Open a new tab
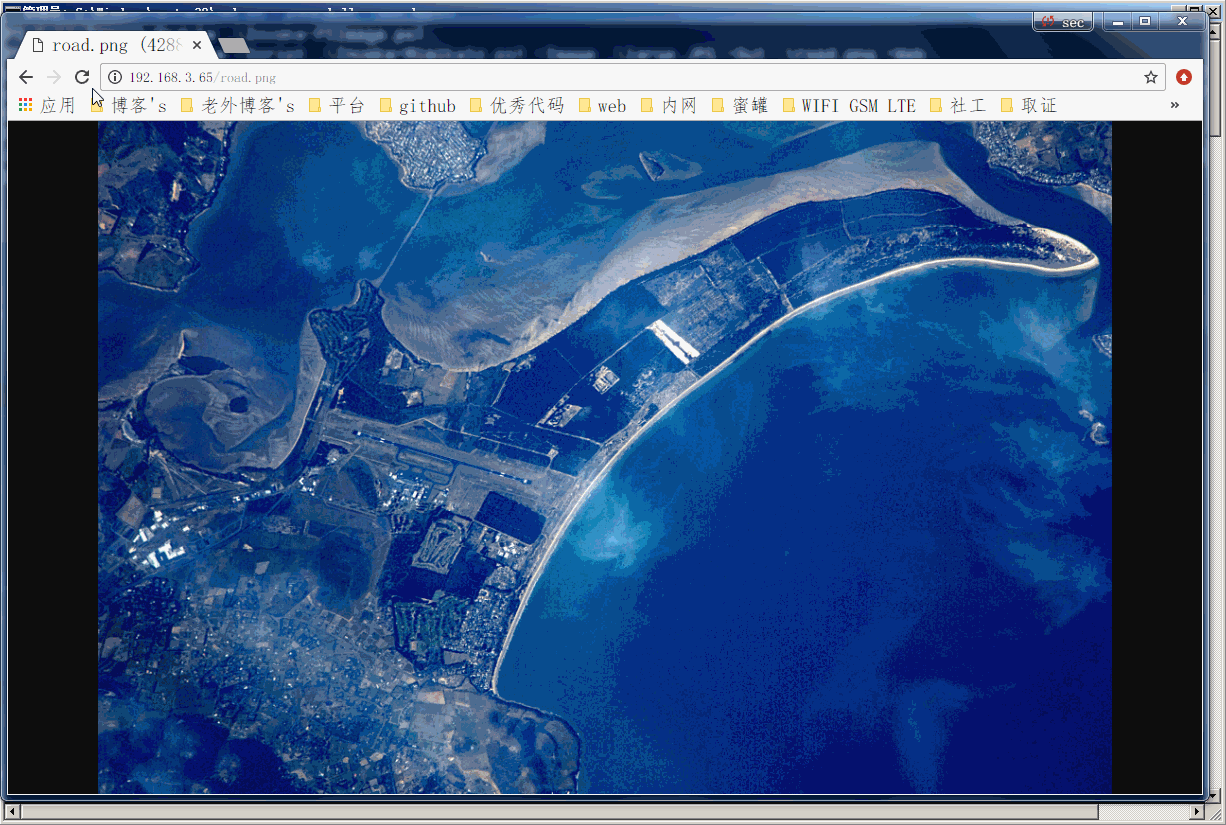The height and width of the screenshot is (825, 1226). (234, 46)
